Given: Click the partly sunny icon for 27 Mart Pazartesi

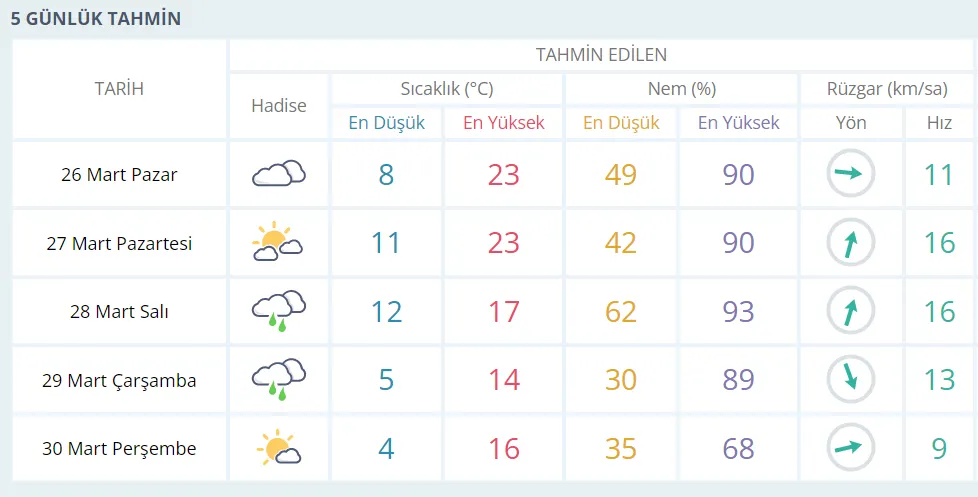Looking at the screenshot, I should (x=278, y=243).
